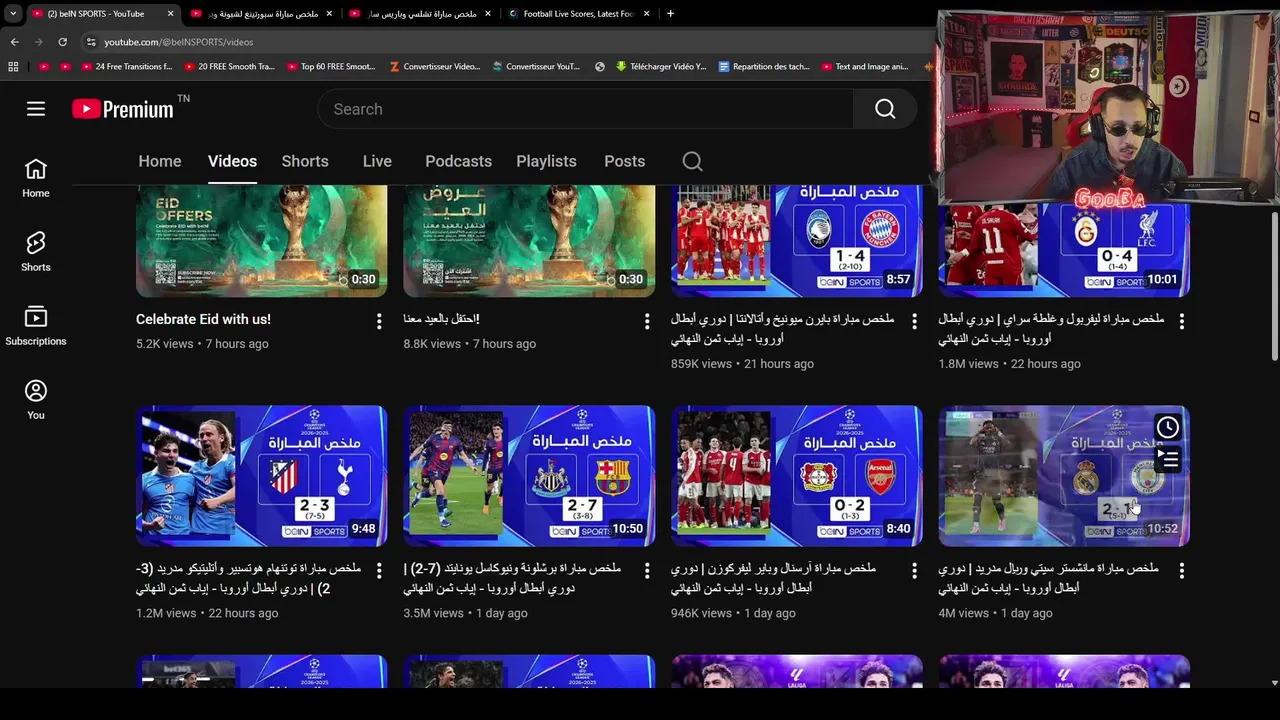
Task: Close the beIN SPORTS - YouTube tab
Action: click(x=170, y=14)
